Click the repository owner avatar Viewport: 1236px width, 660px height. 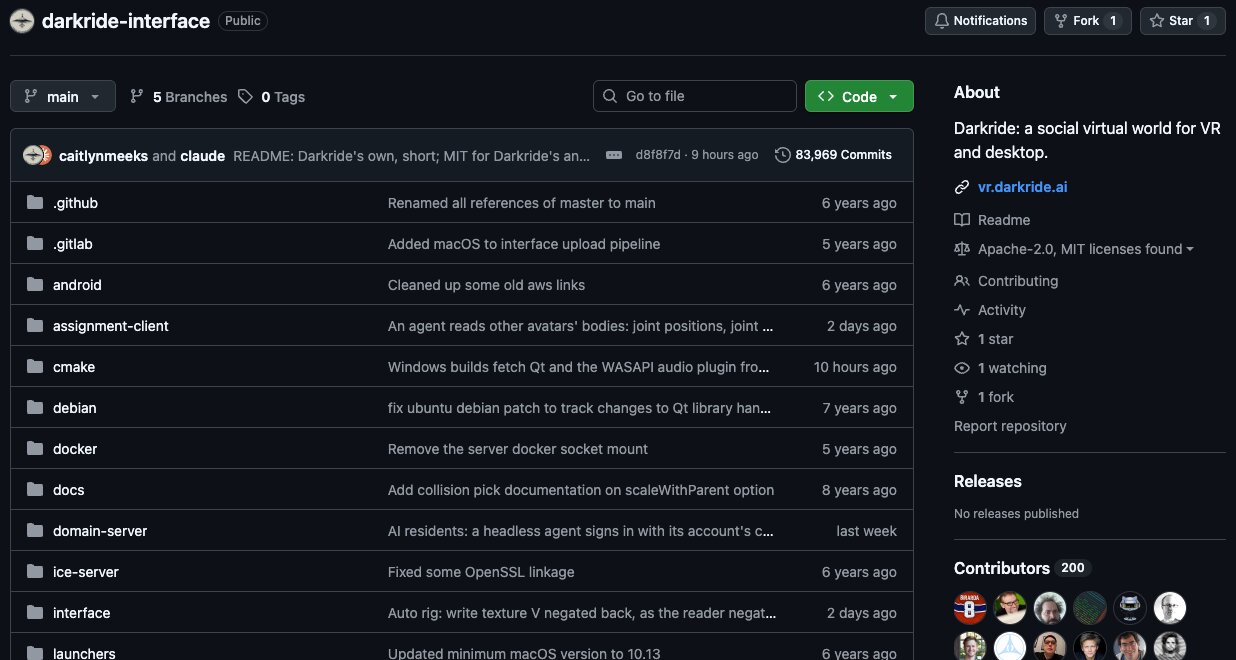(x=22, y=21)
